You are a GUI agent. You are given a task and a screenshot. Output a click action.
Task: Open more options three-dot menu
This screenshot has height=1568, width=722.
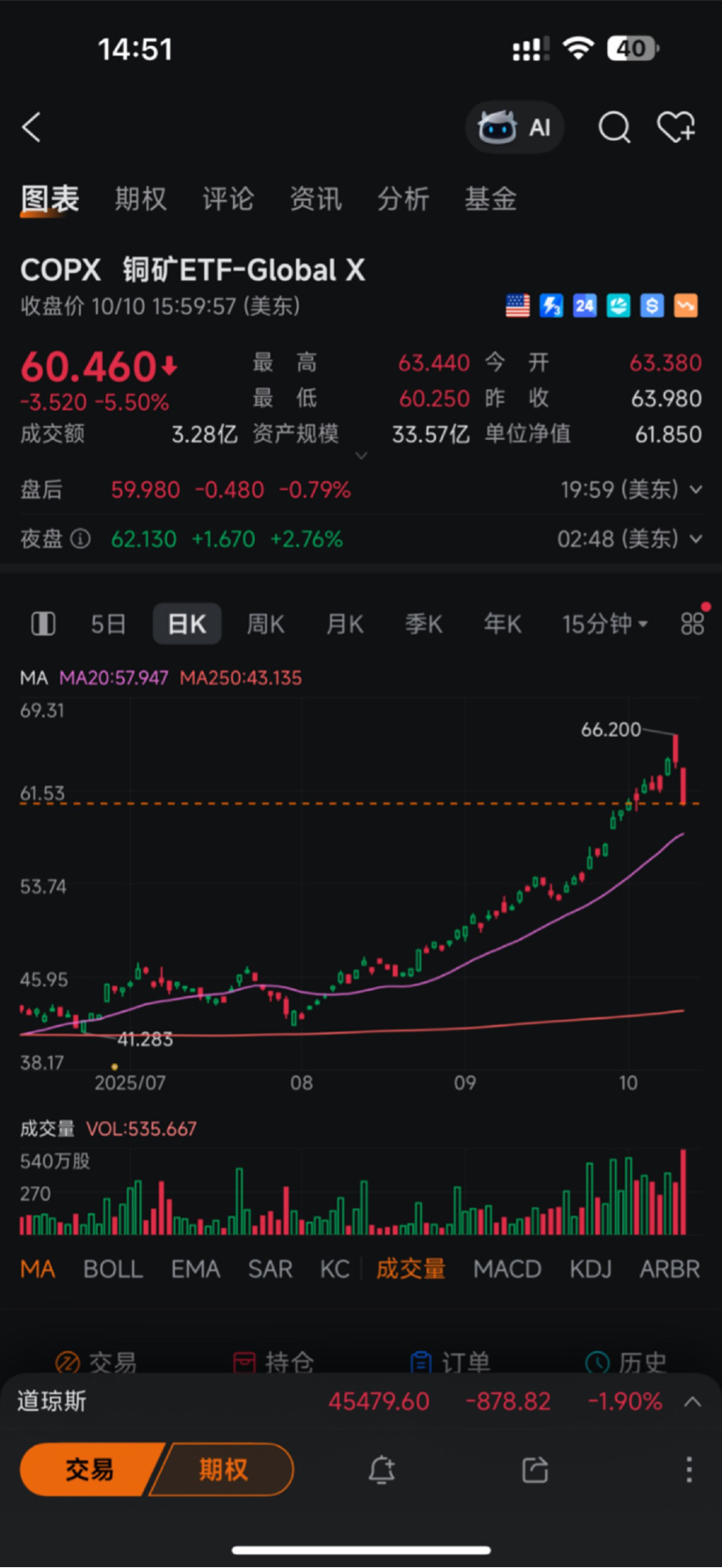click(x=689, y=1469)
